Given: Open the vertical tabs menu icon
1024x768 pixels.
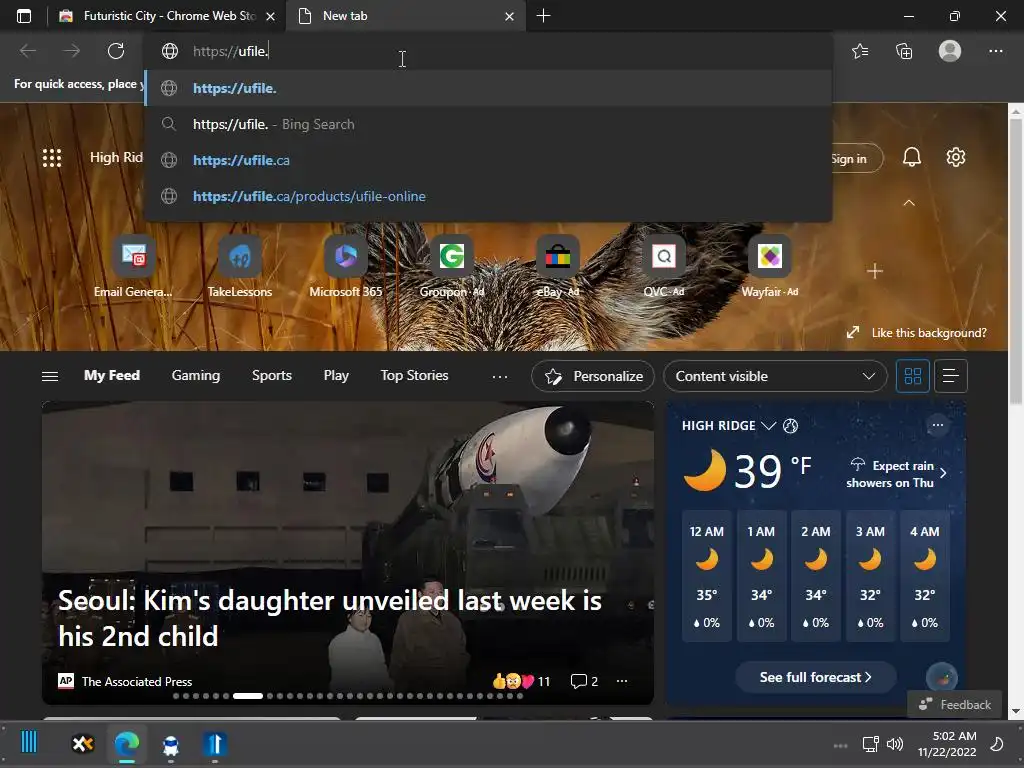Looking at the screenshot, I should (24, 16).
